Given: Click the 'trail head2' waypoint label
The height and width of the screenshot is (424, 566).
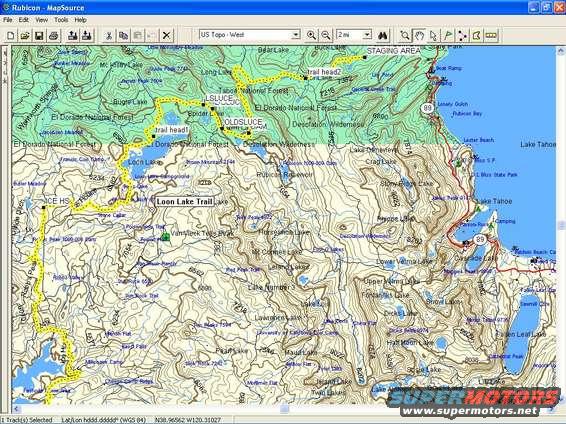Looking at the screenshot, I should pyautogui.click(x=324, y=72).
